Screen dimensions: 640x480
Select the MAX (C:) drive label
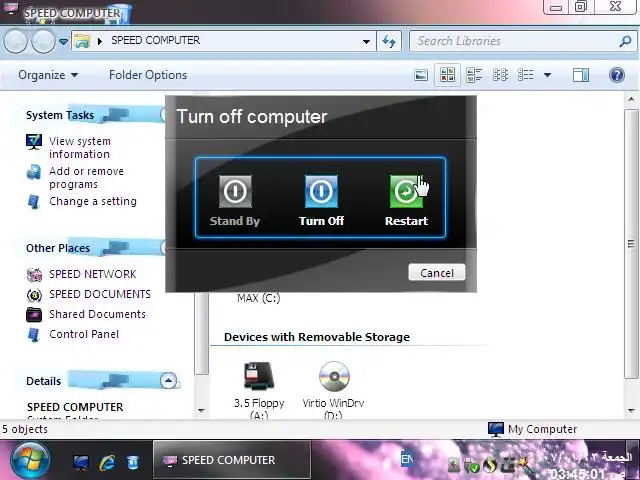258,298
